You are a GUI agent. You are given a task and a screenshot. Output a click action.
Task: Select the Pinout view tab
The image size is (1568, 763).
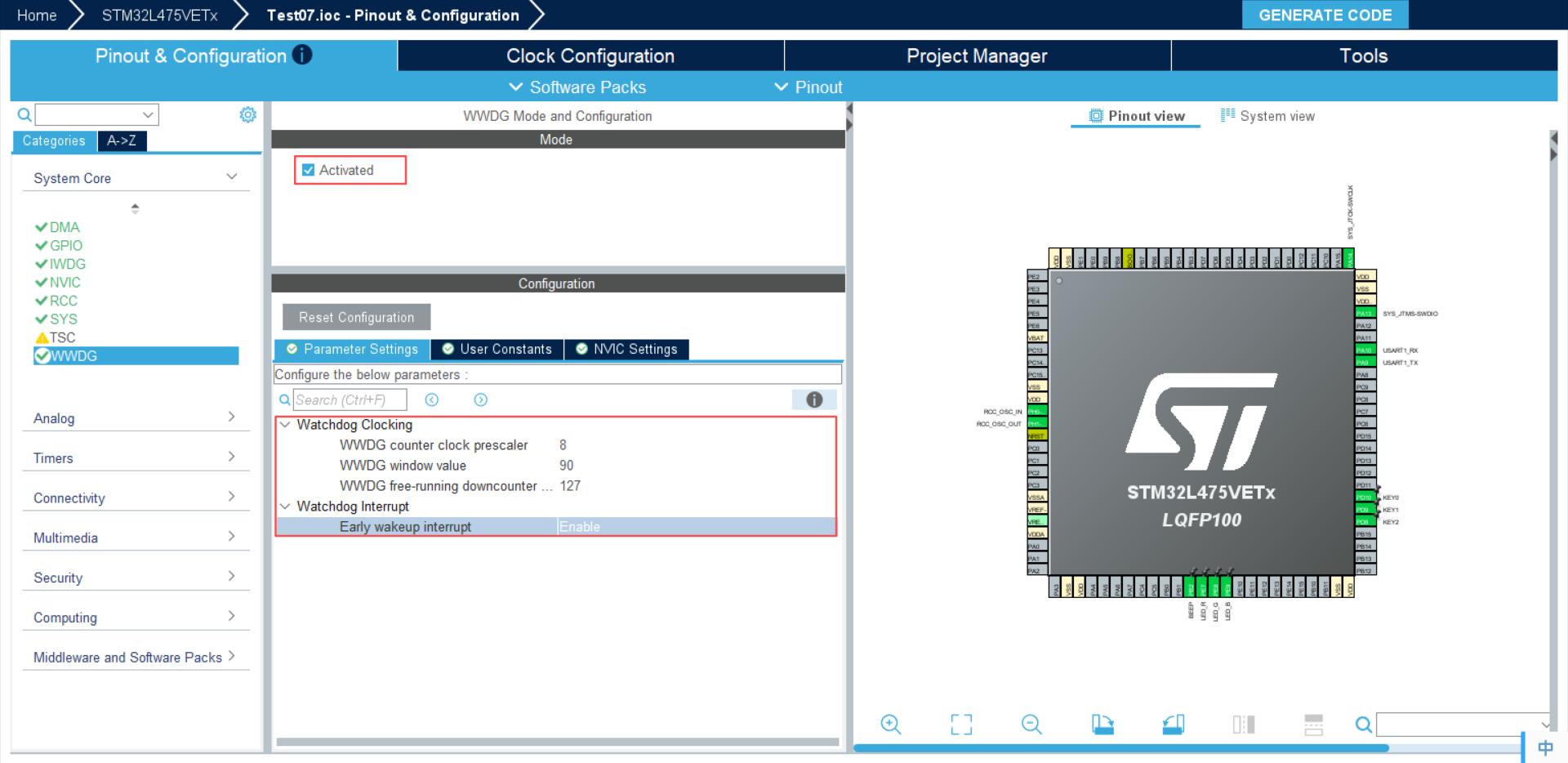(x=1136, y=116)
